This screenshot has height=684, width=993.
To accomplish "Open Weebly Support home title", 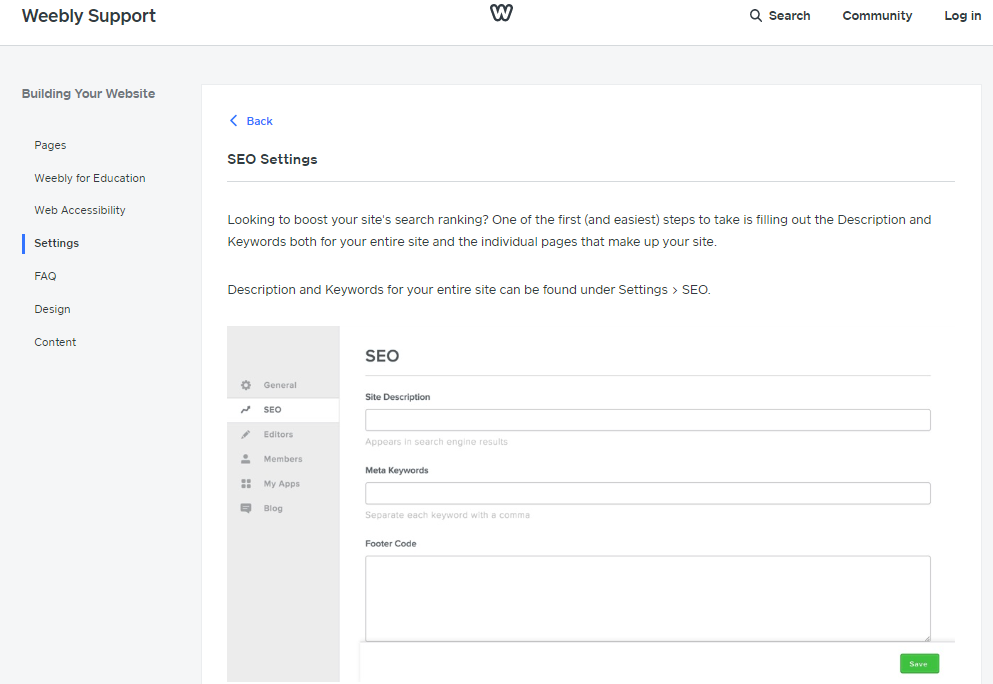I will pos(89,16).
